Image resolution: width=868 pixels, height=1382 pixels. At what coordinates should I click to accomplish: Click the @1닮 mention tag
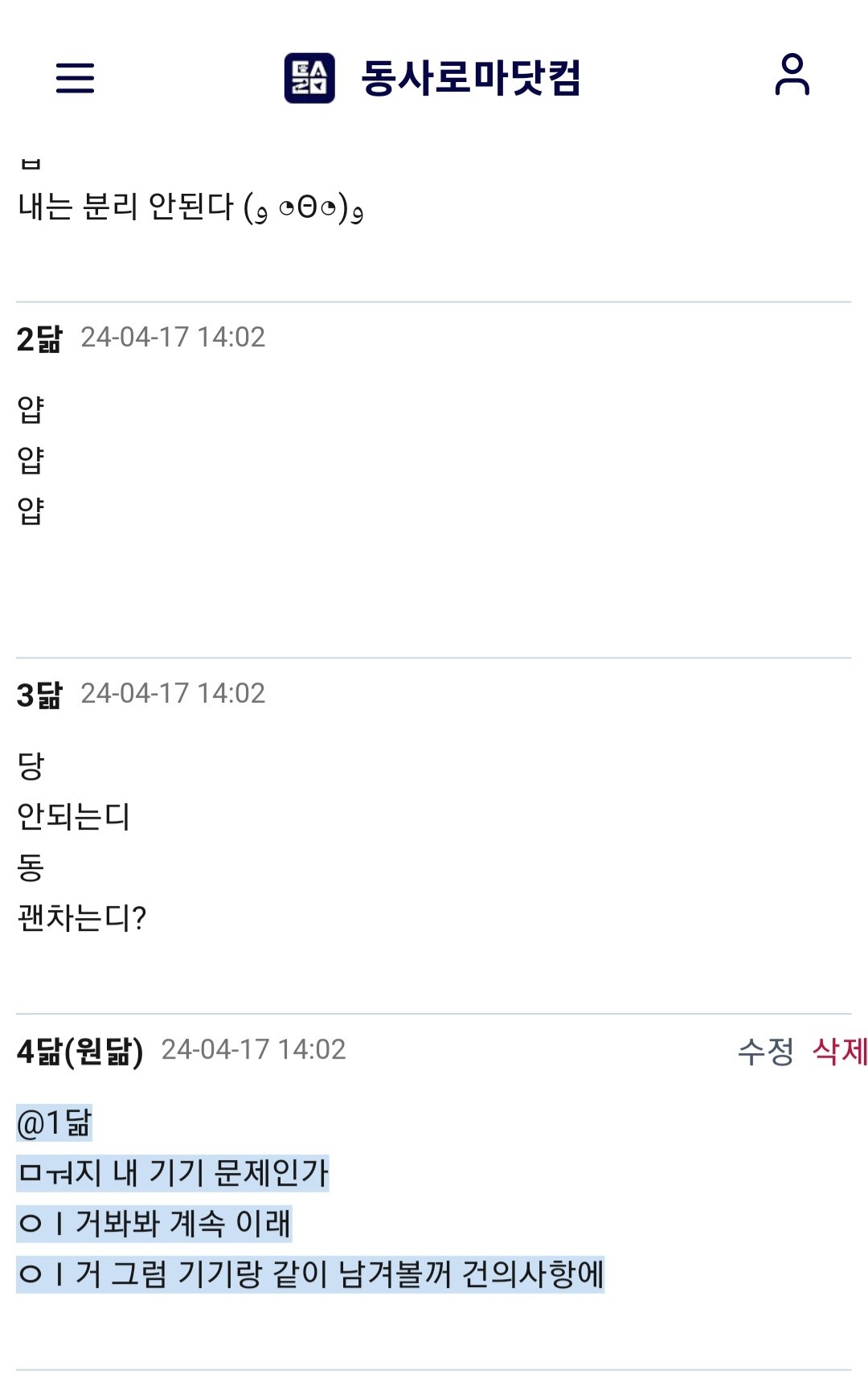[x=55, y=1123]
